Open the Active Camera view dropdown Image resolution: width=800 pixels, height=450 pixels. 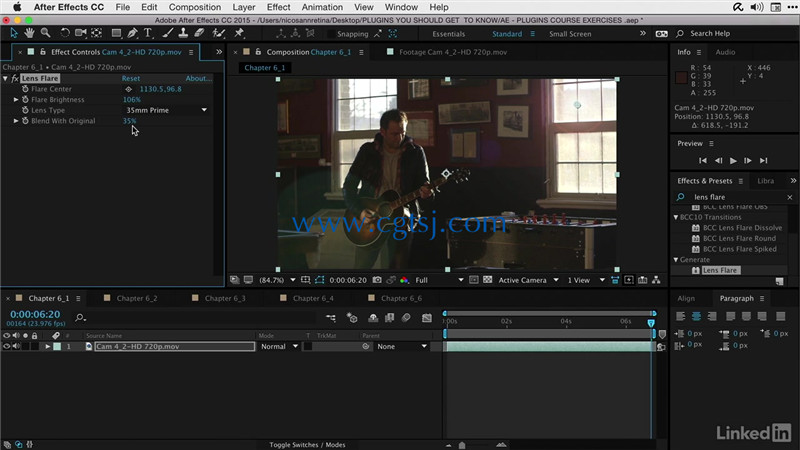528,280
